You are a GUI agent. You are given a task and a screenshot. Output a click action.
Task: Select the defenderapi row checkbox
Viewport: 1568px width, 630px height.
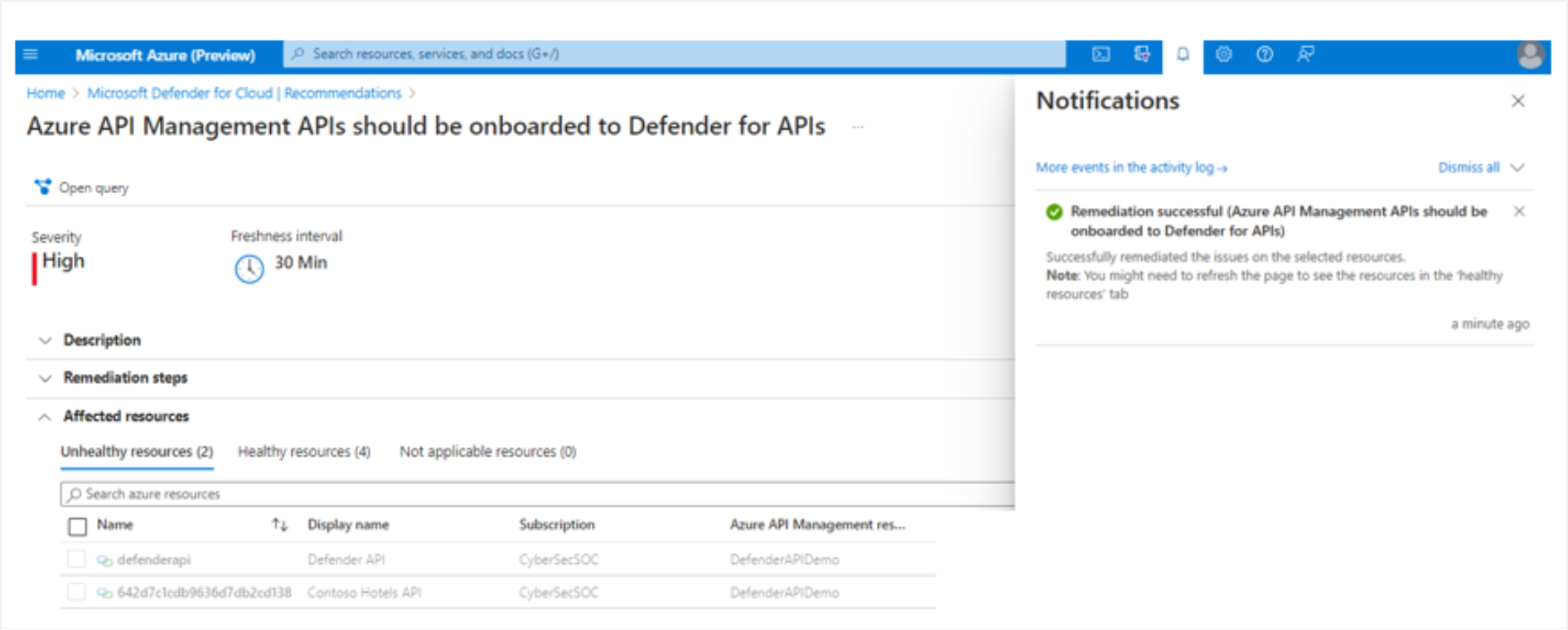(x=76, y=560)
